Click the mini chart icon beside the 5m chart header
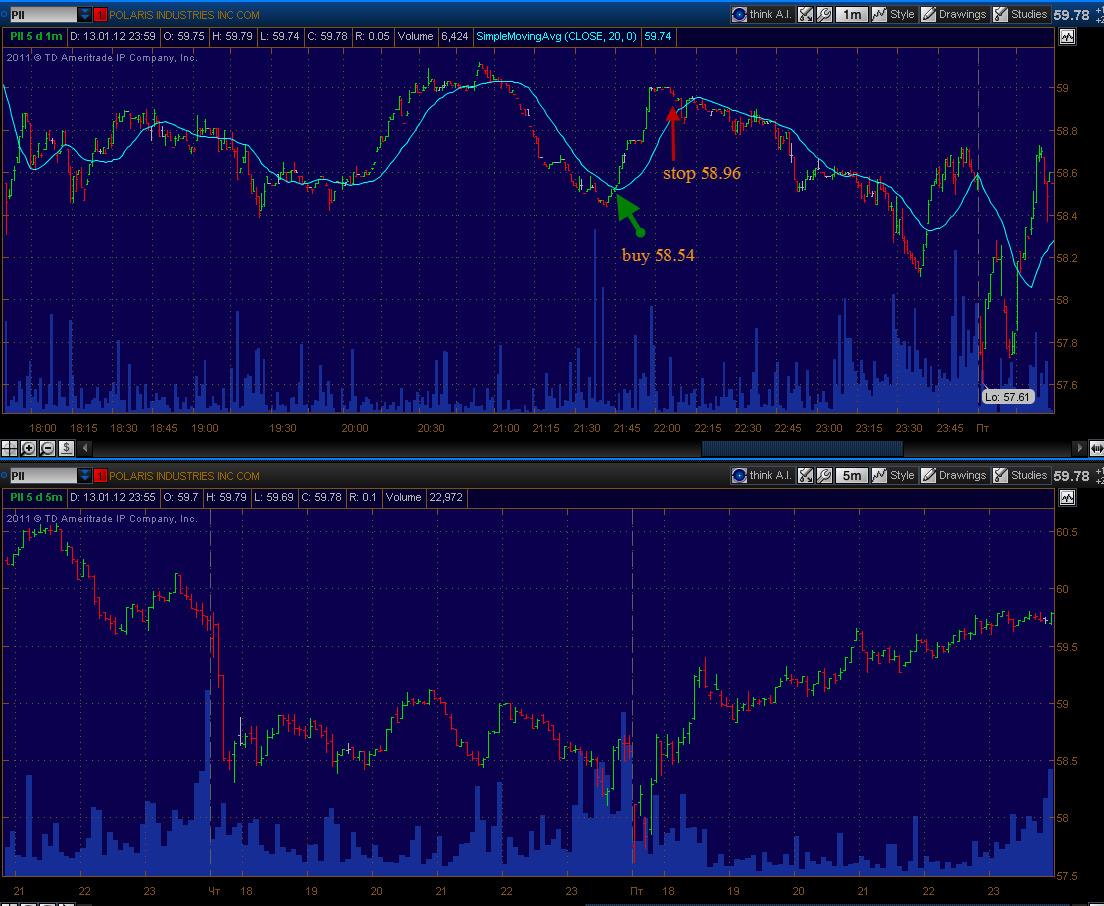The image size is (1104, 906). pyautogui.click(x=1067, y=498)
